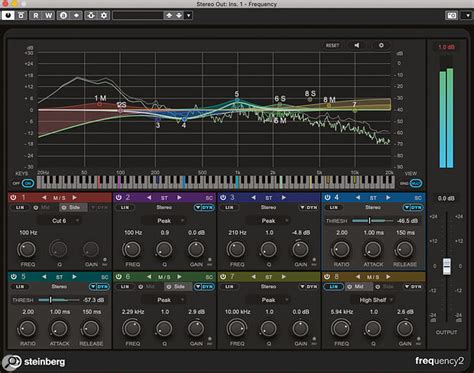Image resolution: width=474 pixels, height=373 pixels.
Task: Toggle band 7 DYN dynamic button
Action: (x=309, y=287)
